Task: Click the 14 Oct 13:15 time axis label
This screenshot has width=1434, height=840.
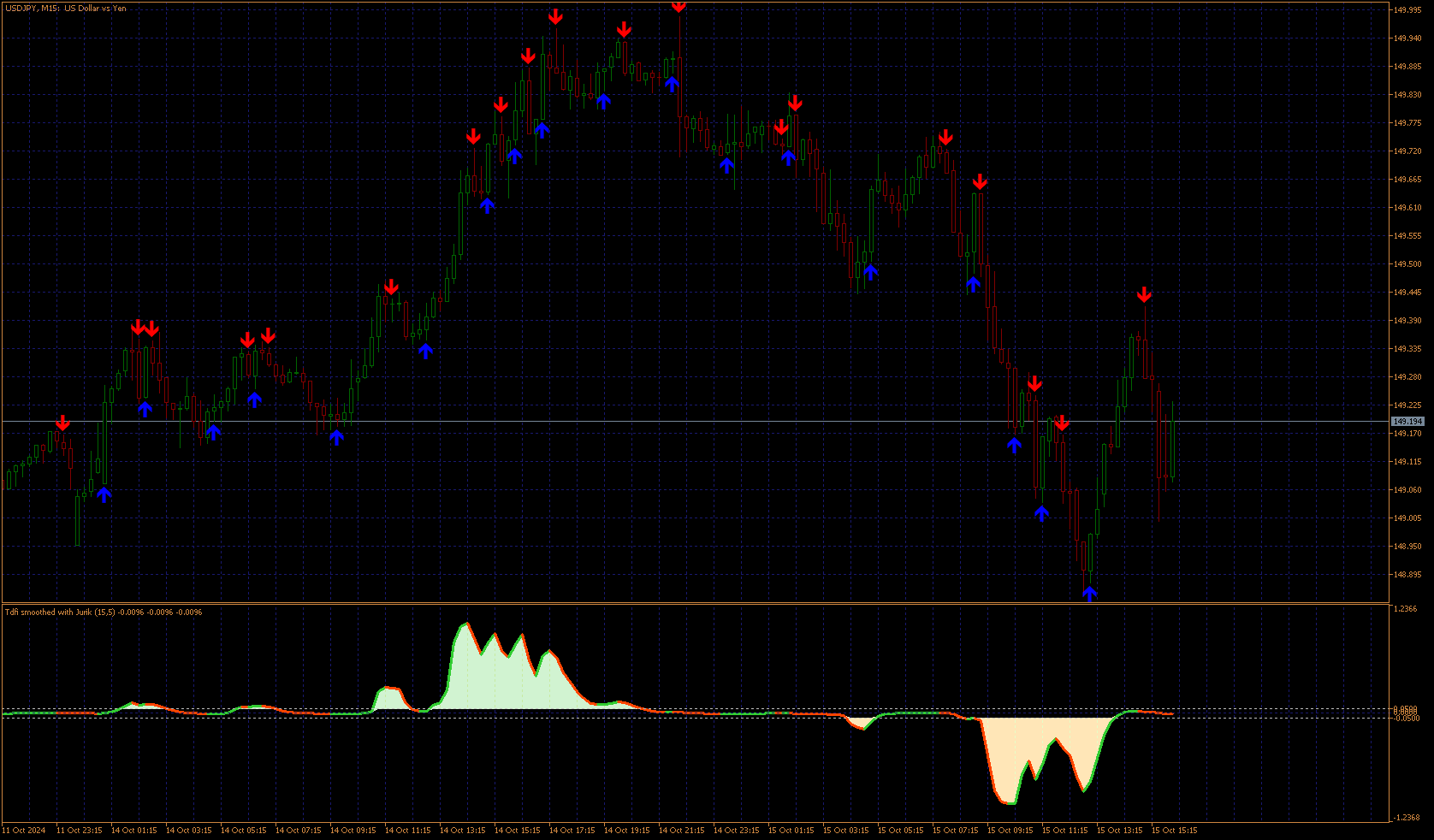Action: click(x=462, y=831)
